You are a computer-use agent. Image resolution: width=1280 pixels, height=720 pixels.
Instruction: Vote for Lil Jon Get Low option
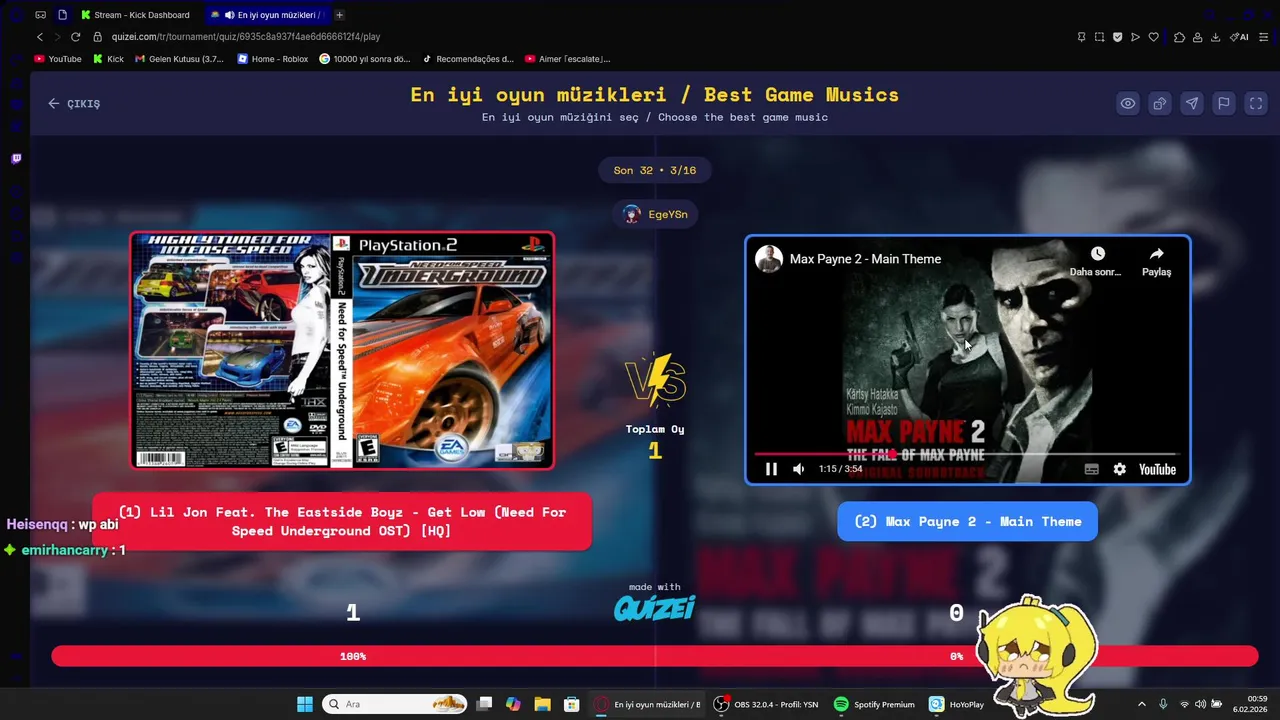point(342,521)
